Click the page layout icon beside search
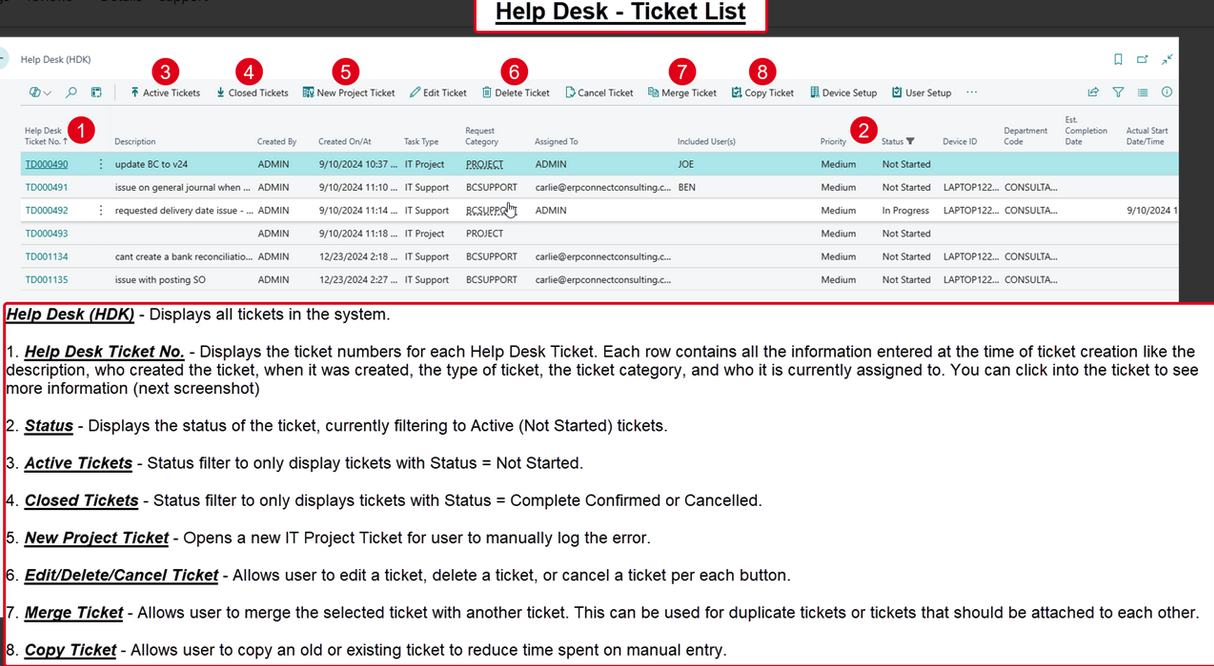 click(96, 92)
